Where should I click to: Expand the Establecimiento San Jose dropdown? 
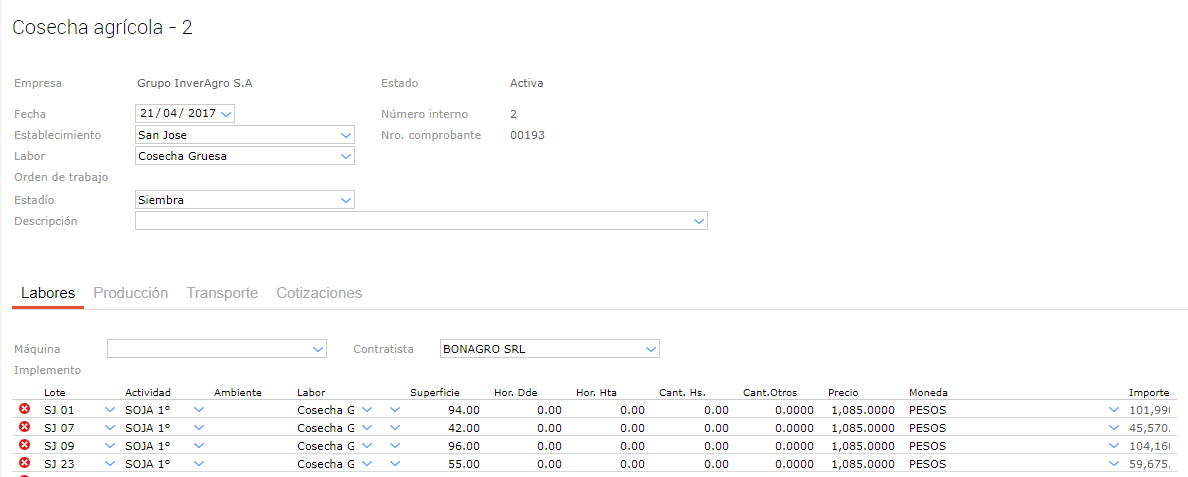(346, 135)
